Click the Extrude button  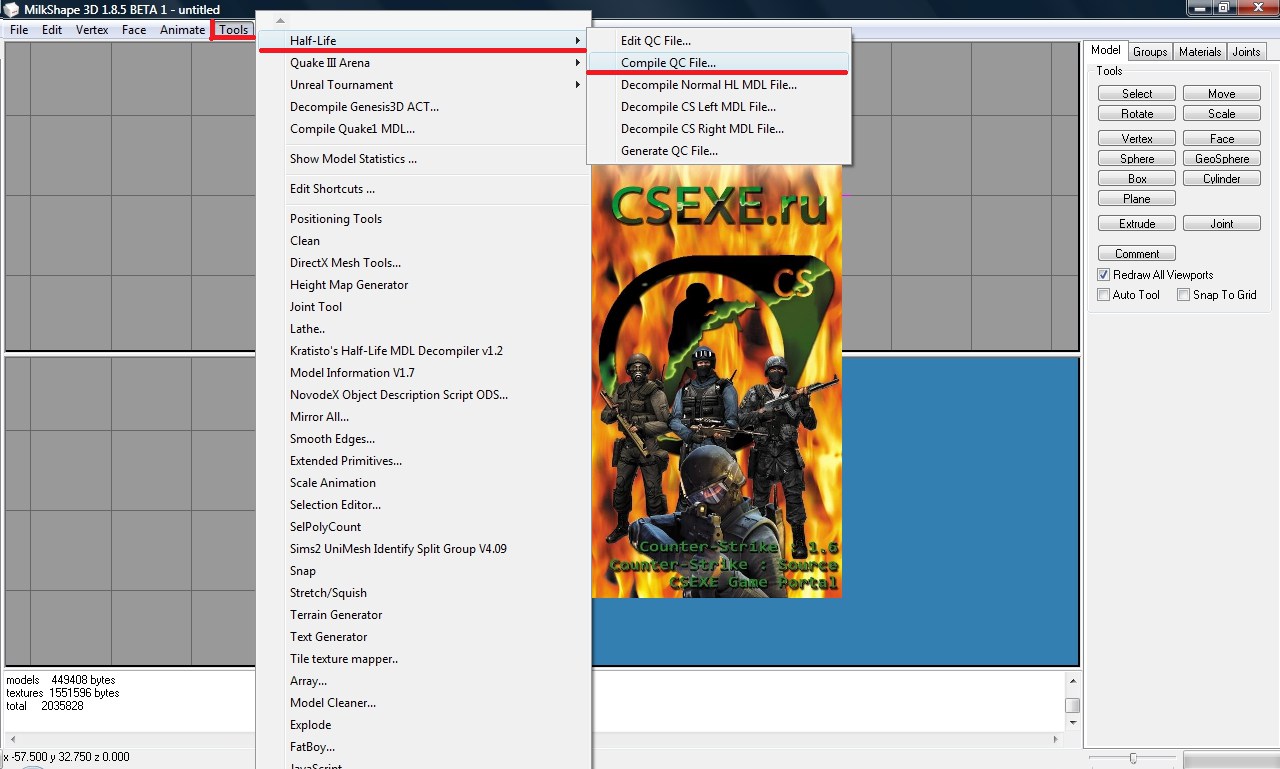pyautogui.click(x=1137, y=224)
